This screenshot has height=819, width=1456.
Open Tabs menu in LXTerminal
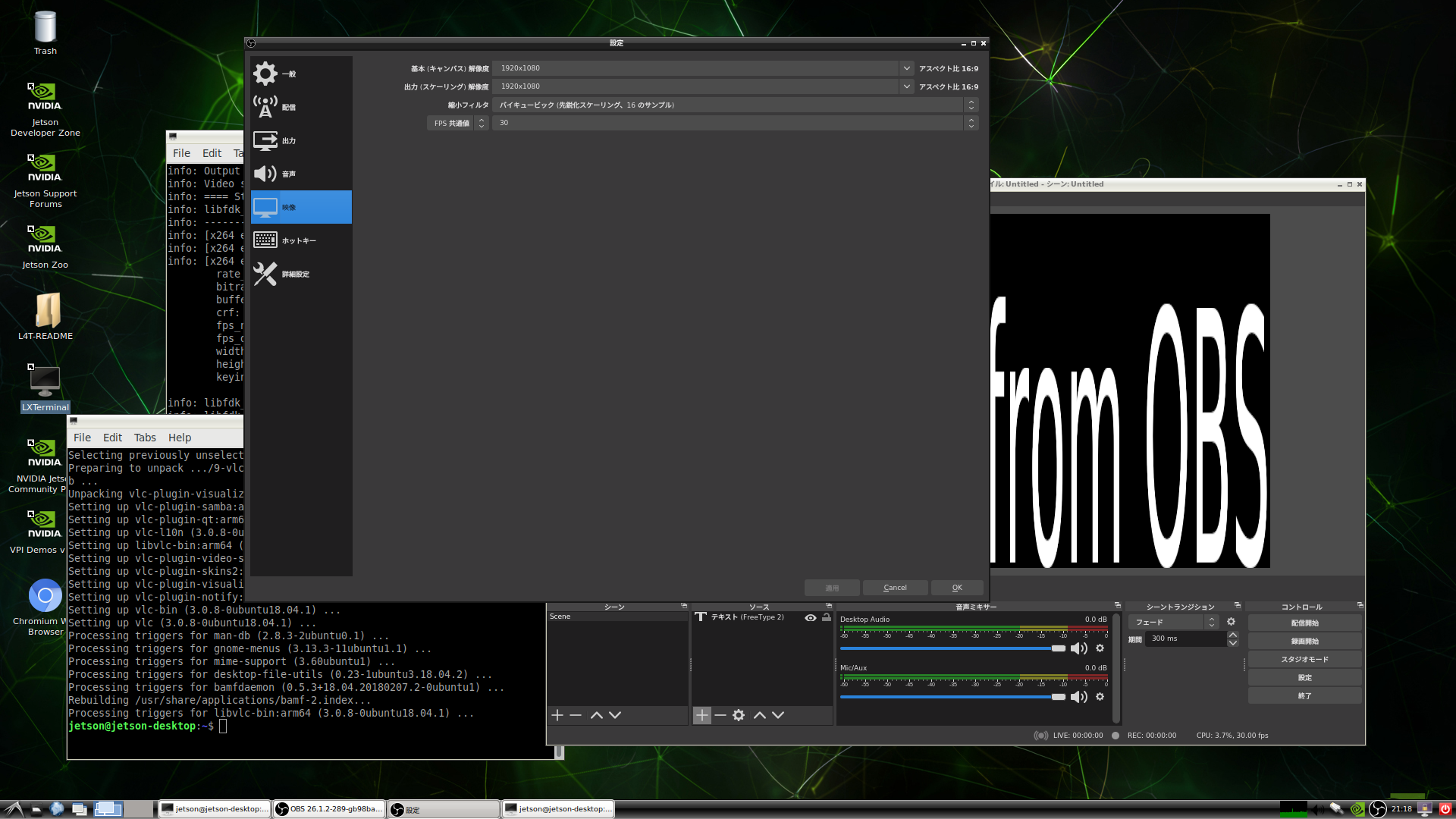145,438
